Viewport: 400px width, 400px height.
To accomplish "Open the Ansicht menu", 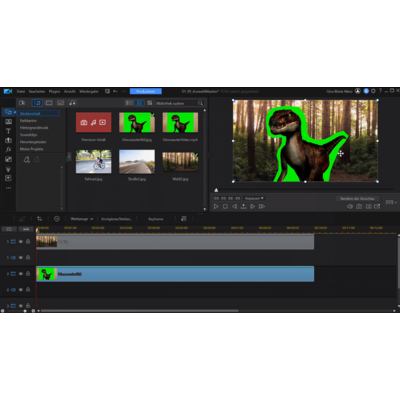I will tap(70, 91).
